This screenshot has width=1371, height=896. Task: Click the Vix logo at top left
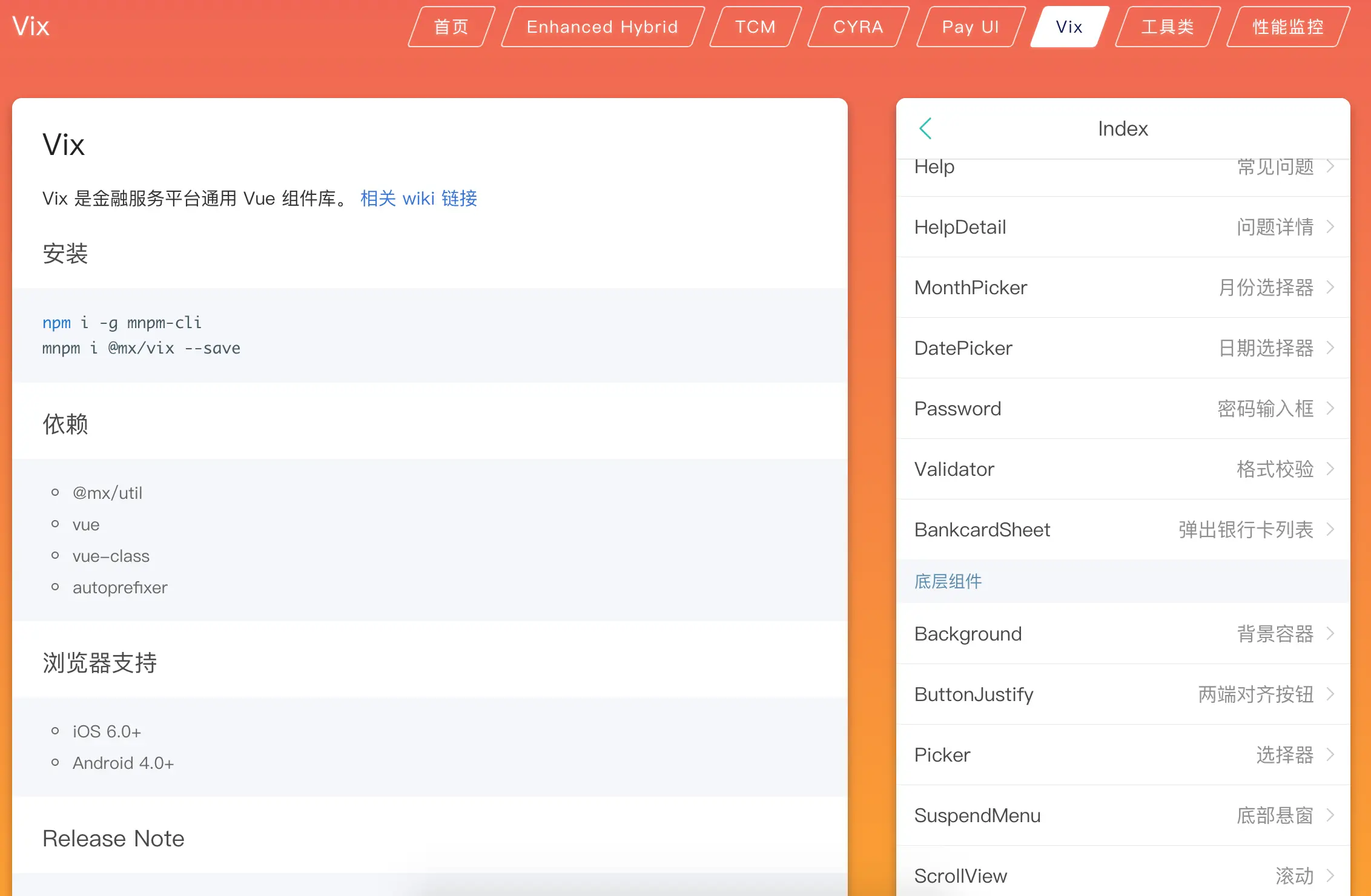pos(31,27)
